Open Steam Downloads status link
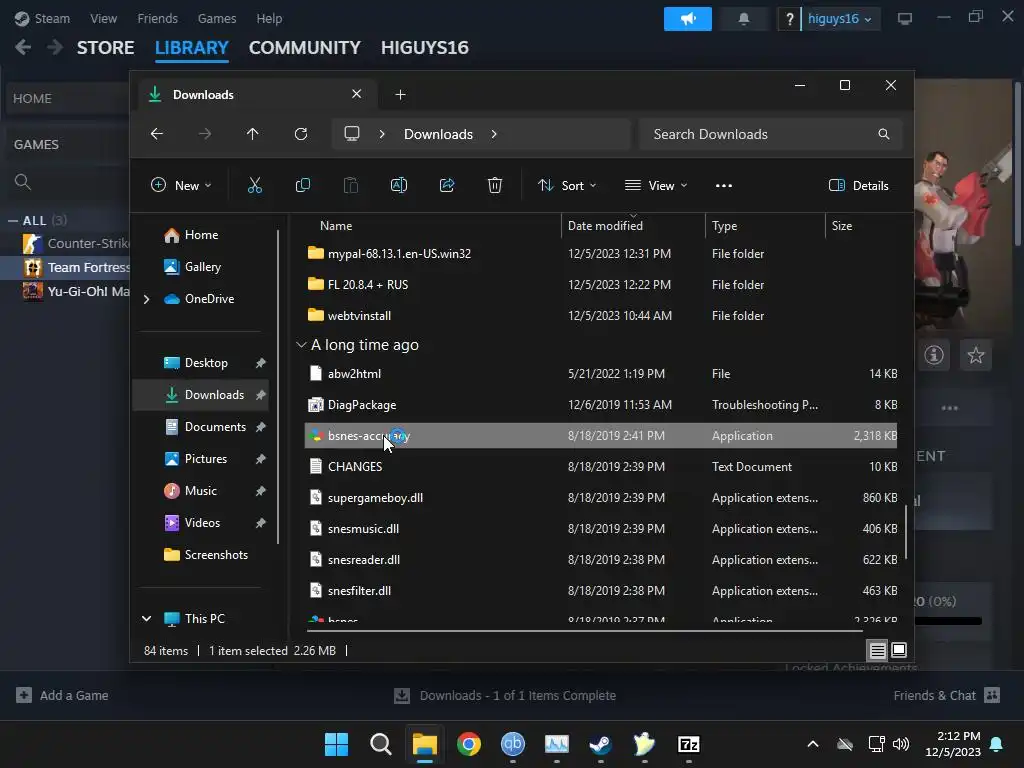 (x=505, y=696)
